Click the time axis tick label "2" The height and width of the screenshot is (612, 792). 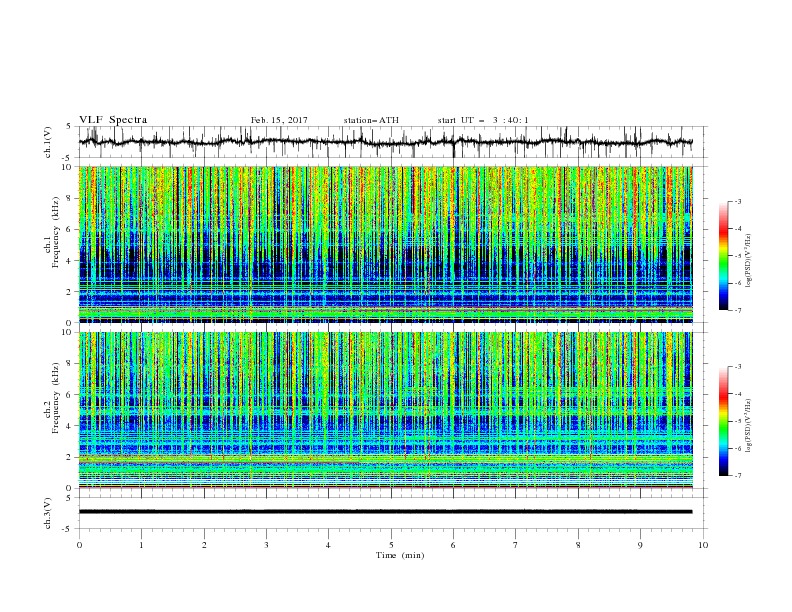coord(204,545)
